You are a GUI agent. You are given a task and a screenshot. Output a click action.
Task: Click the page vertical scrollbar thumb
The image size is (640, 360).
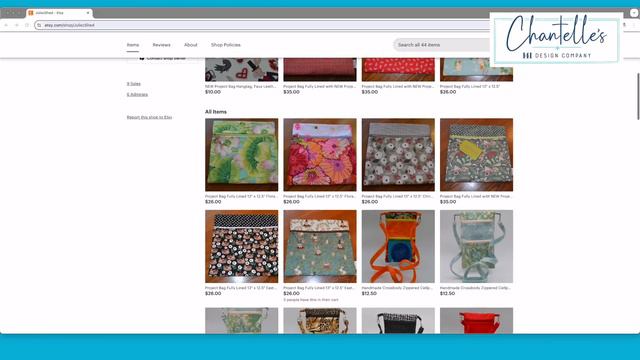point(638,96)
